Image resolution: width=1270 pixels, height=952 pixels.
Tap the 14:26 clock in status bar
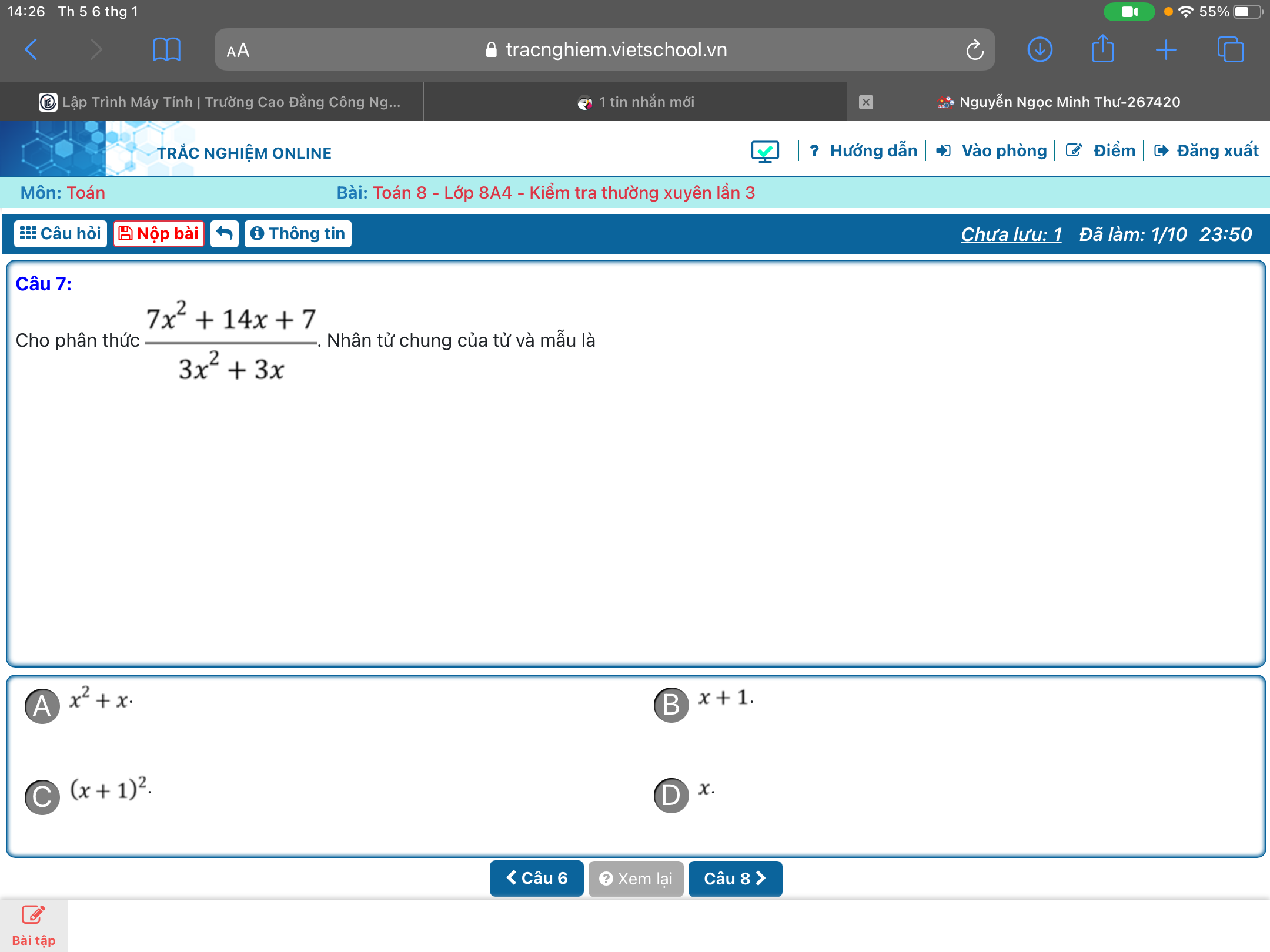pos(26,12)
